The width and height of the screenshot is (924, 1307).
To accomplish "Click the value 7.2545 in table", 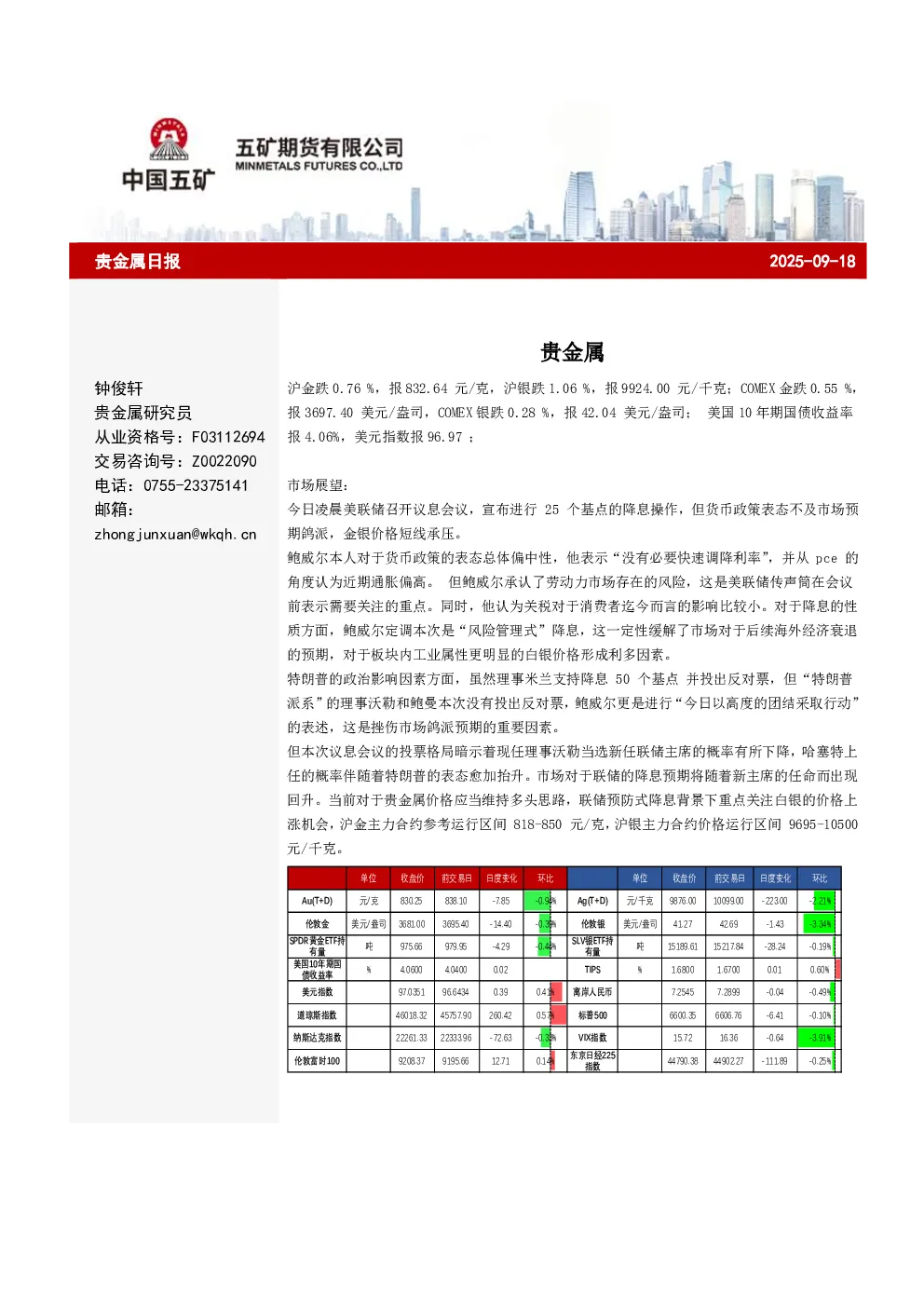I will [683, 992].
